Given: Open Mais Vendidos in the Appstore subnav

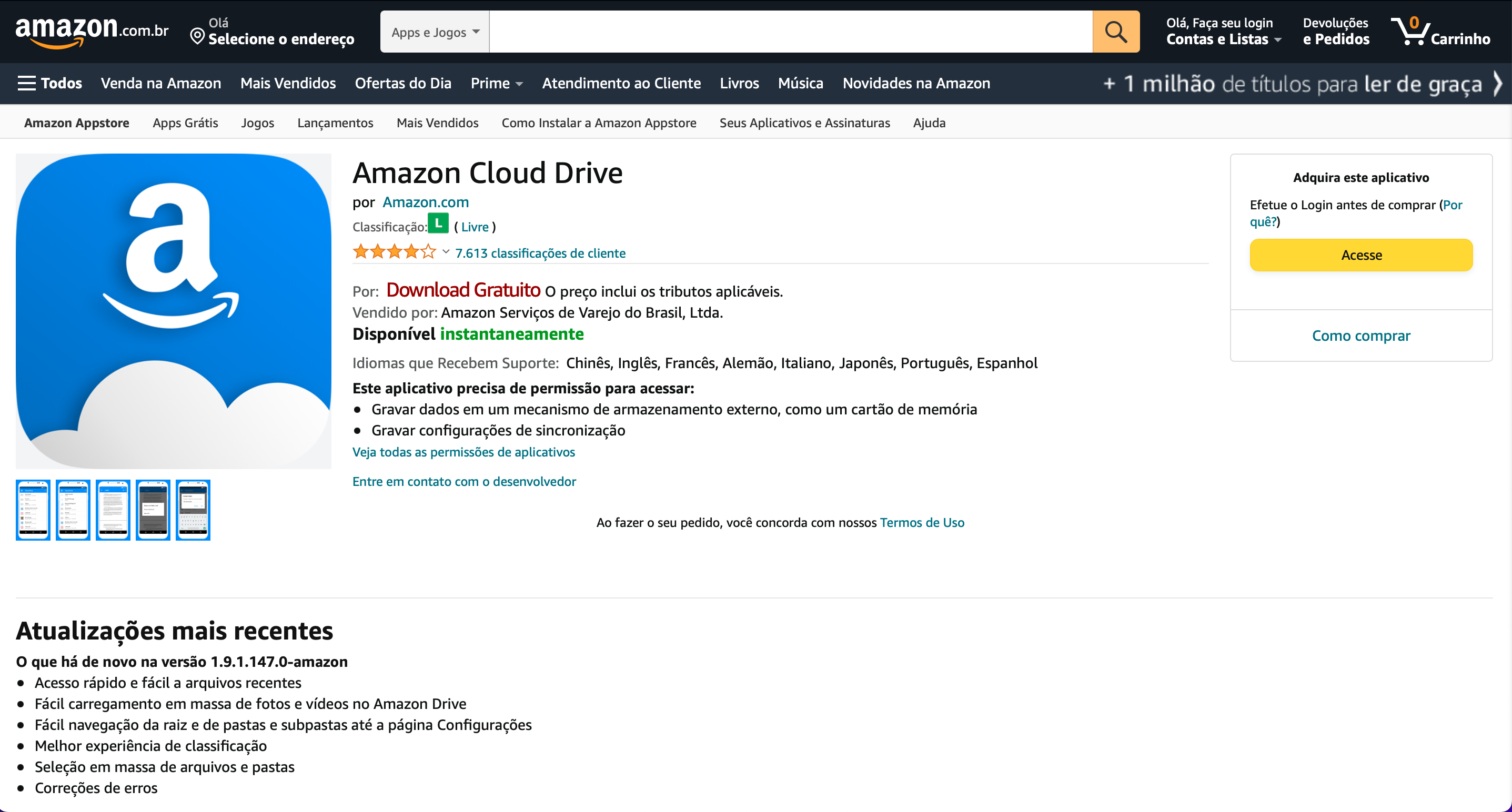Looking at the screenshot, I should click(437, 123).
